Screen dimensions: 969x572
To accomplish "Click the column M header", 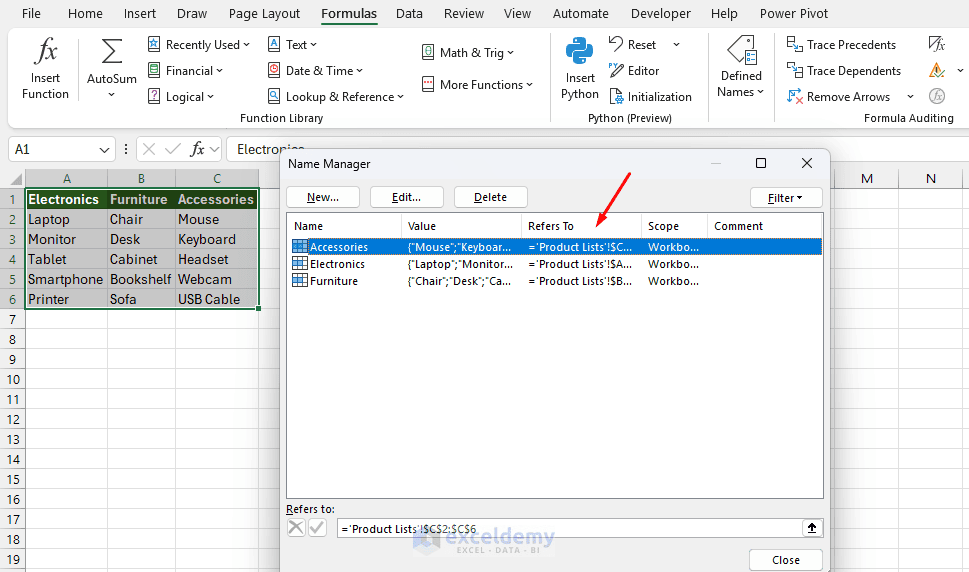I will [x=867, y=179].
